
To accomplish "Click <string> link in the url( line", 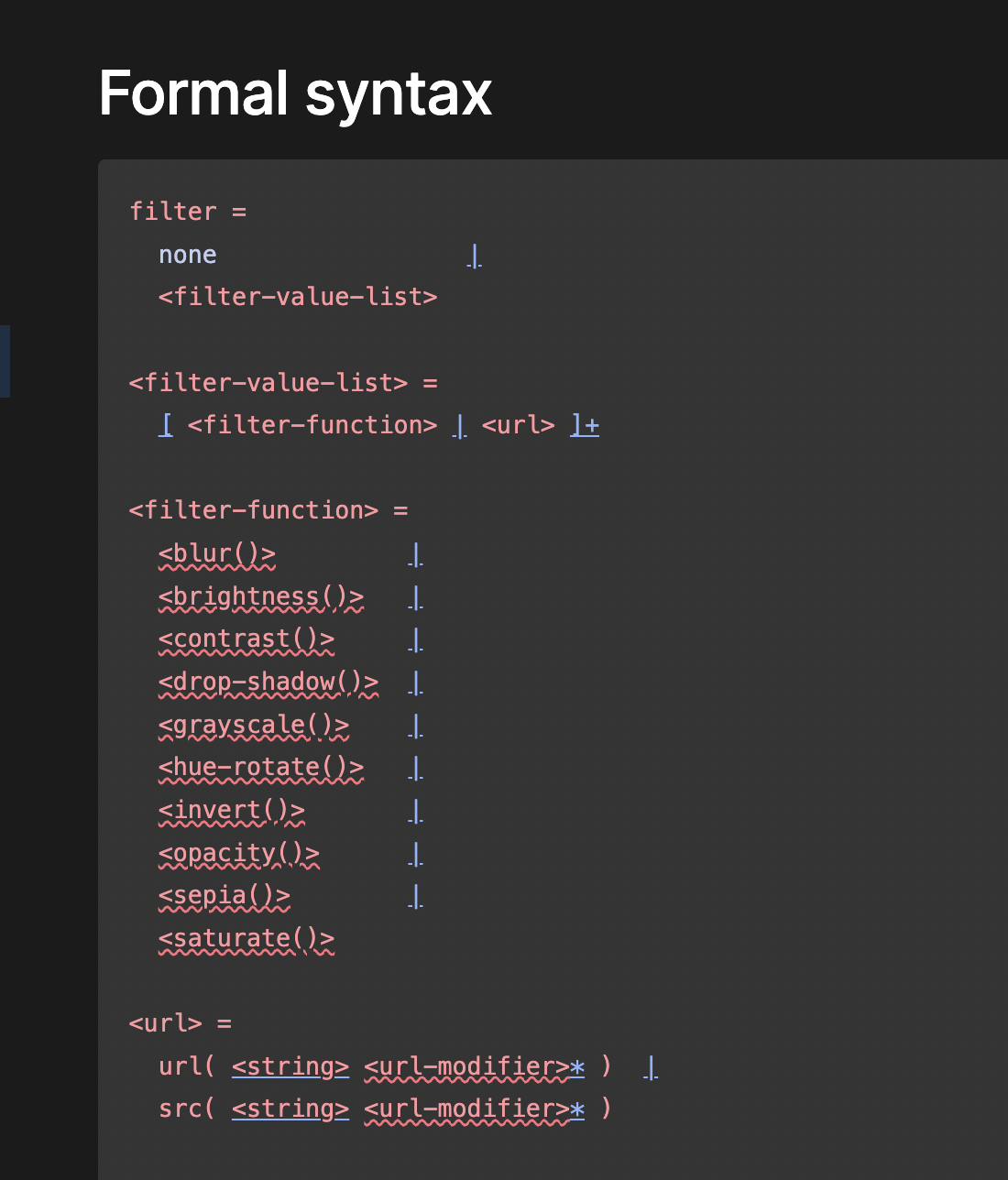I will pos(290,1067).
